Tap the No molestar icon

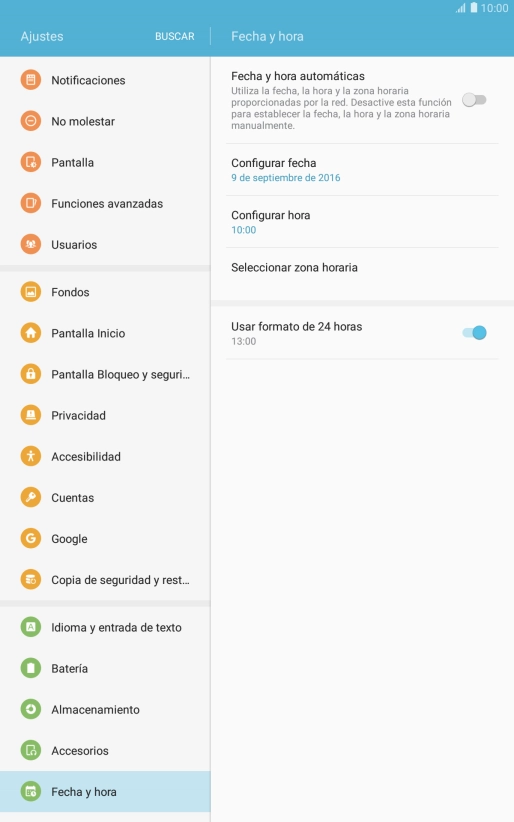(30, 121)
